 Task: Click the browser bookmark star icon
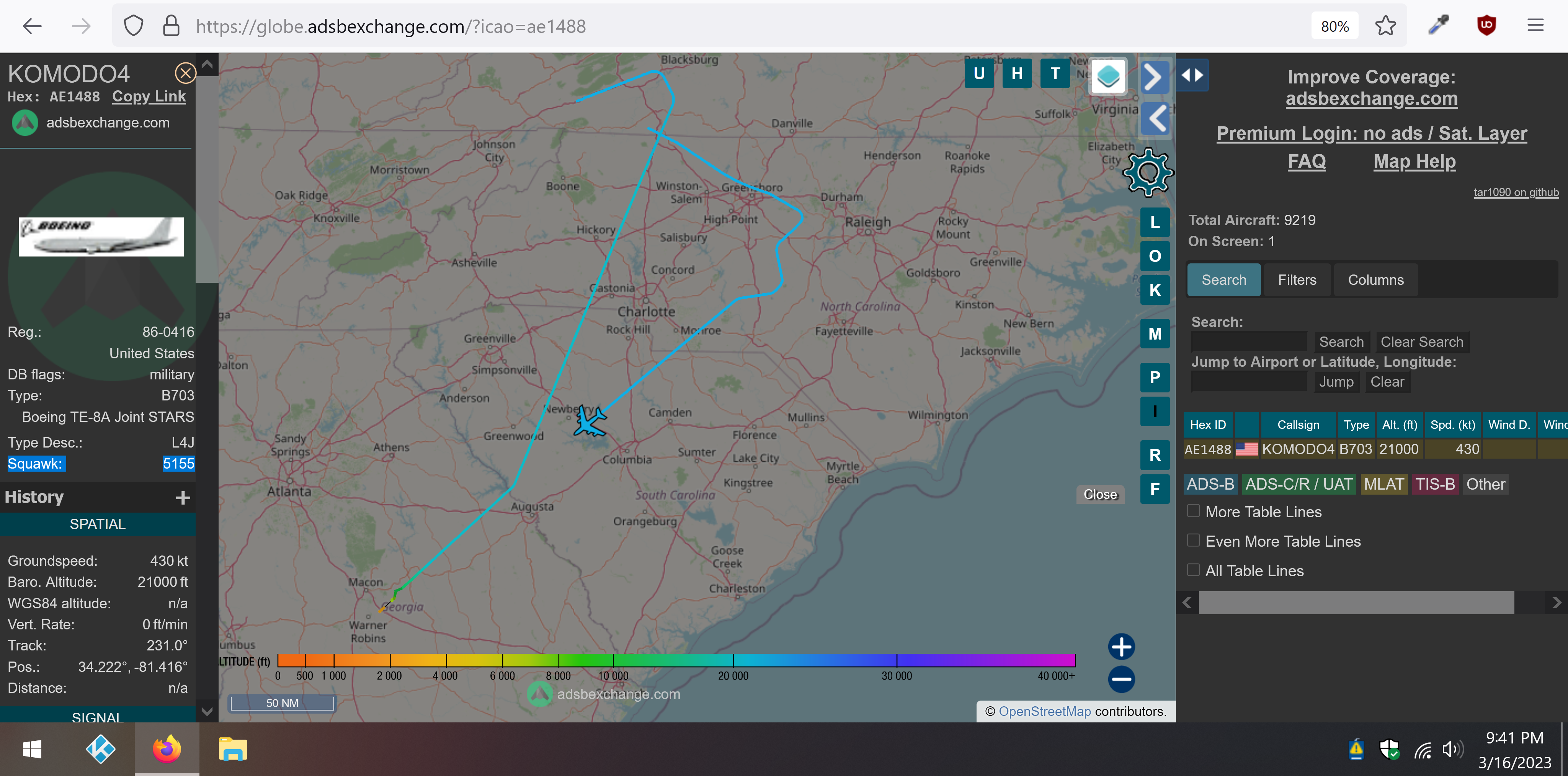[x=1385, y=26]
